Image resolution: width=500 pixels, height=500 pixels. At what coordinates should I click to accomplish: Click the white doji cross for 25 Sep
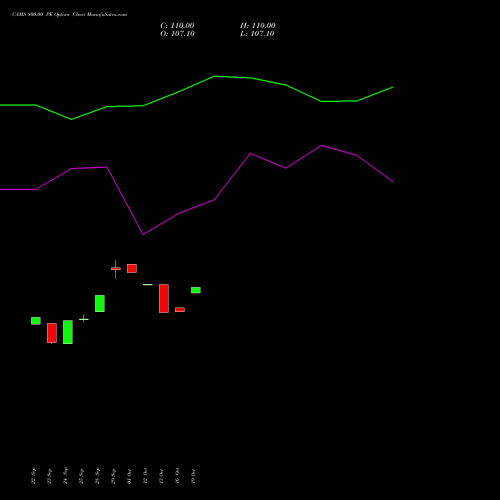[84, 319]
